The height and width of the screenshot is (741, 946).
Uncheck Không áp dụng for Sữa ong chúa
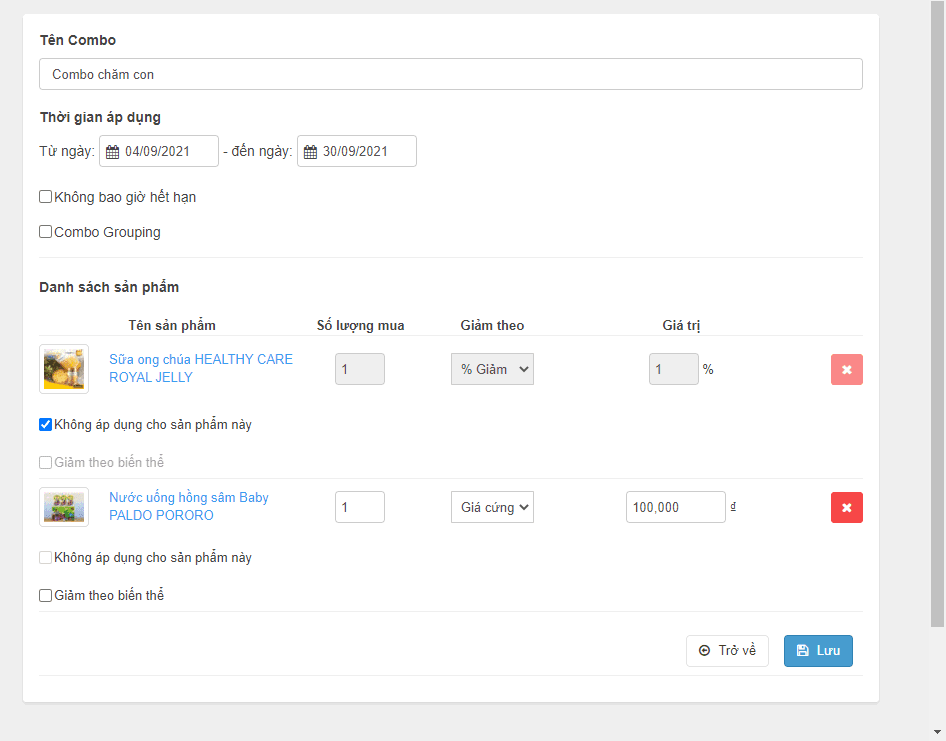coord(46,424)
